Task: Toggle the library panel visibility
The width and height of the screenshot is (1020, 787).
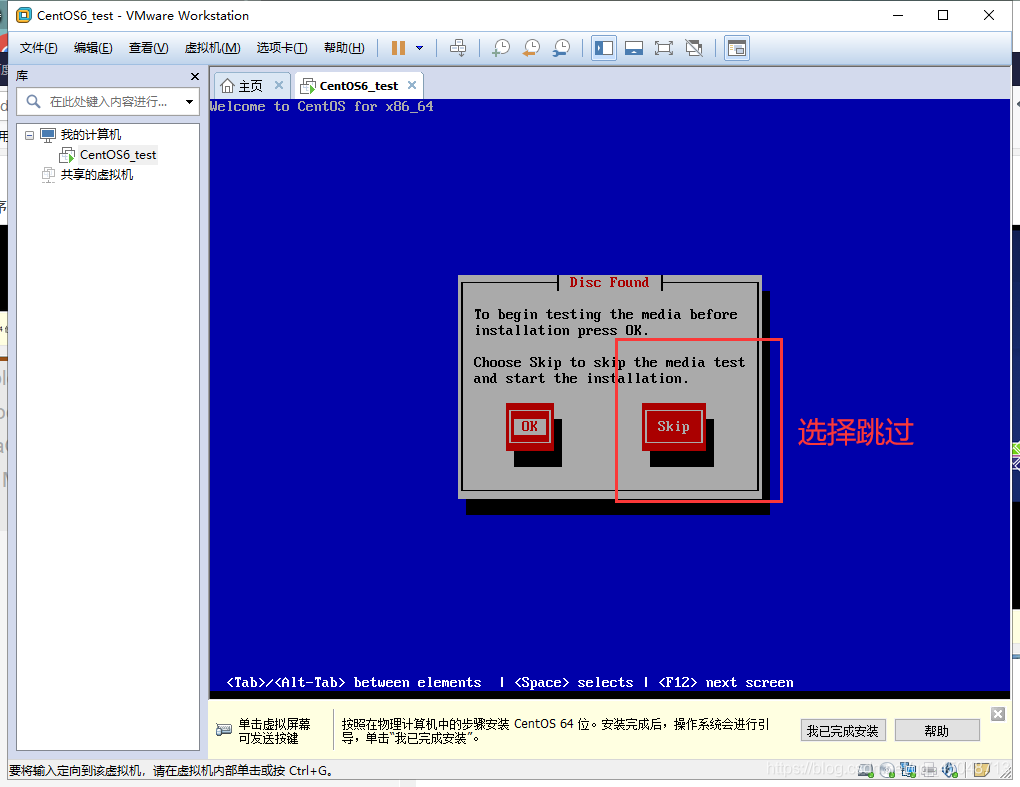Action: (604, 47)
